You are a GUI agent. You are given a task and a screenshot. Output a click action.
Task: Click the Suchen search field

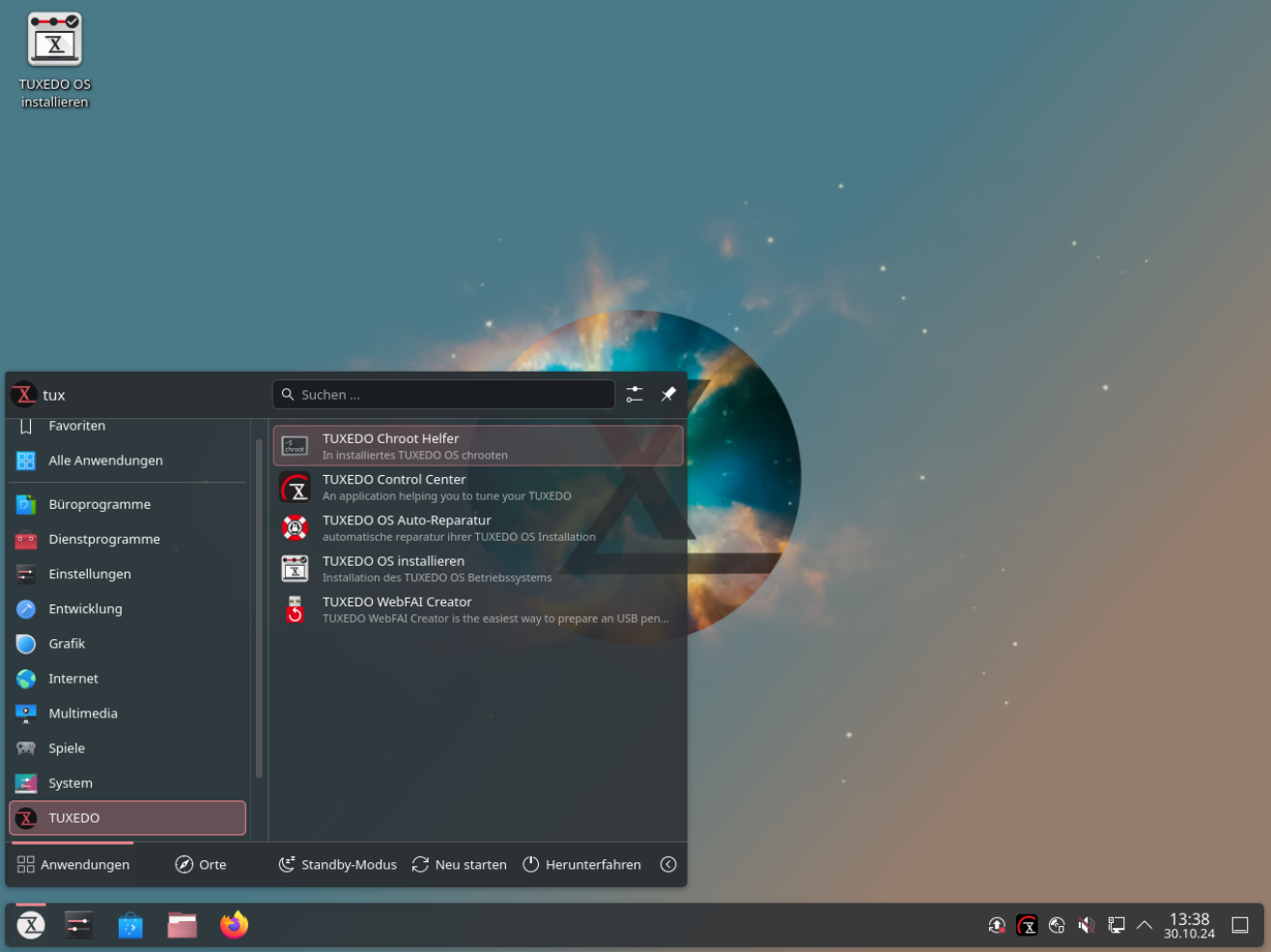click(x=444, y=394)
